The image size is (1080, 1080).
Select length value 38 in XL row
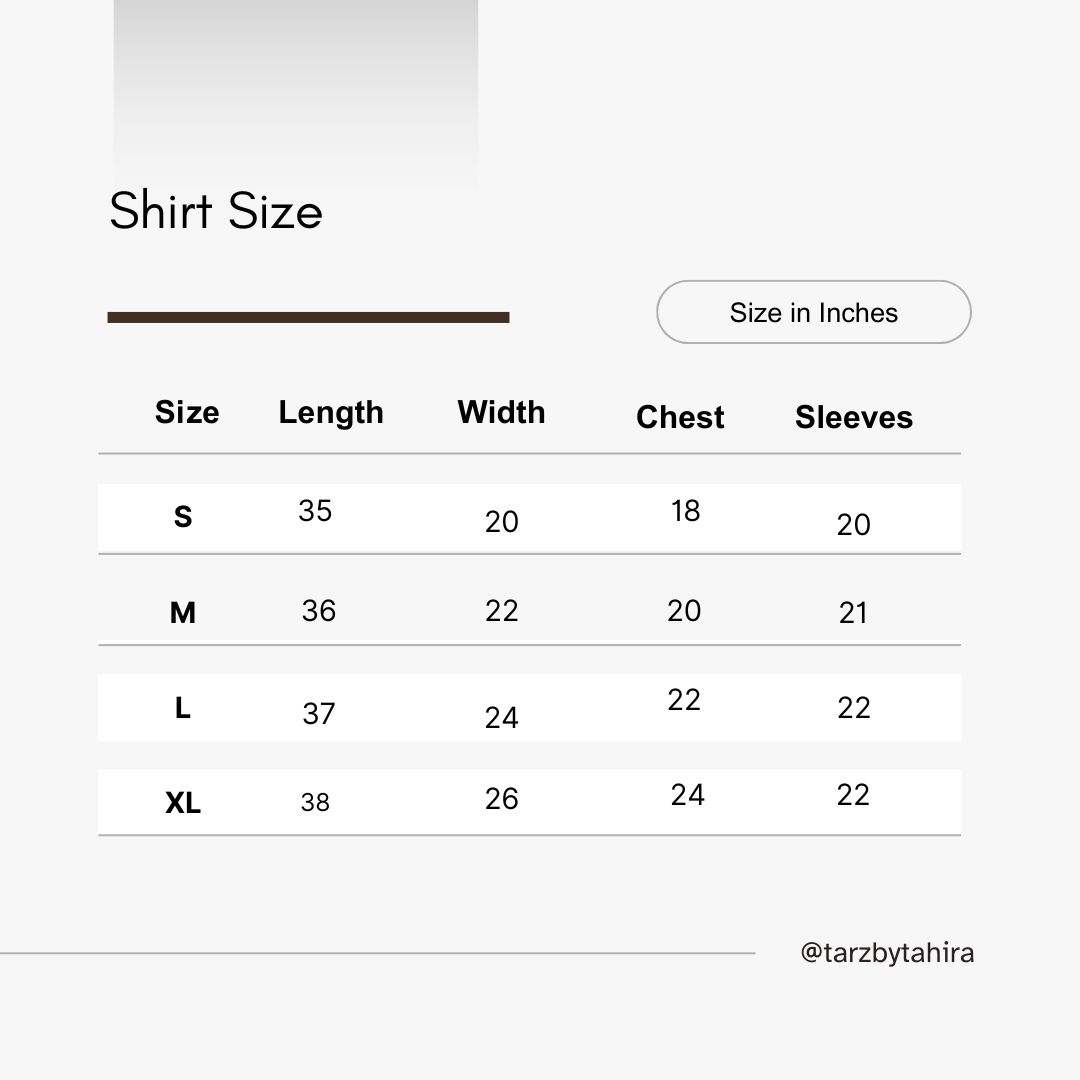pos(315,802)
